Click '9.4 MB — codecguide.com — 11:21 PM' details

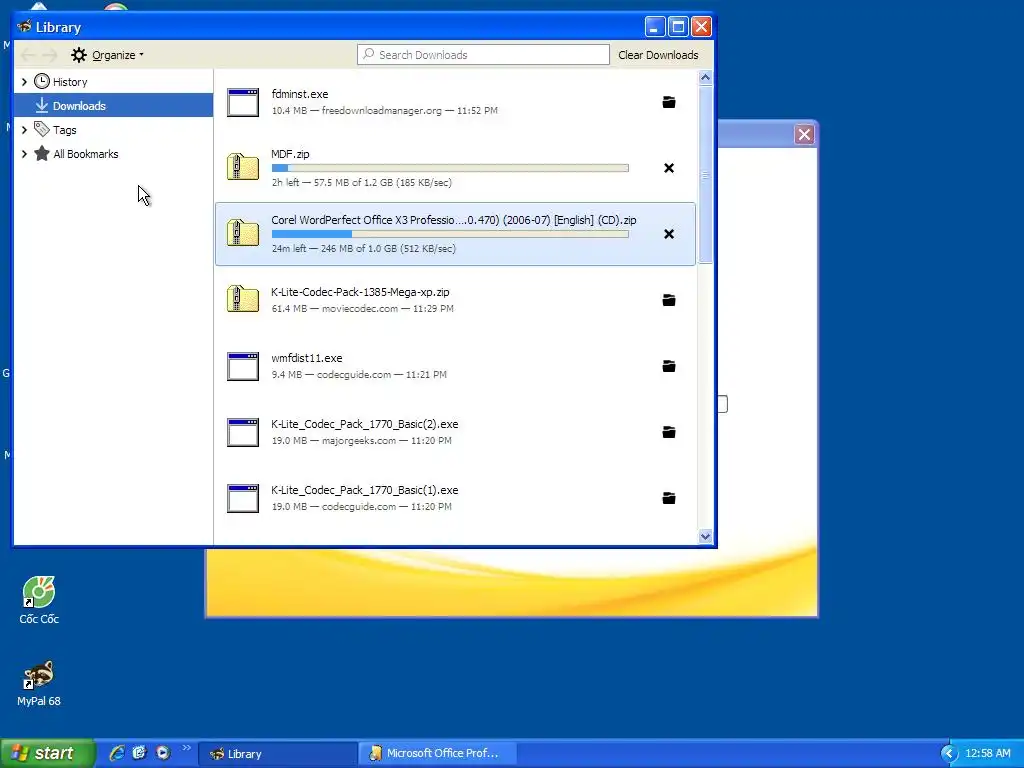359,375
